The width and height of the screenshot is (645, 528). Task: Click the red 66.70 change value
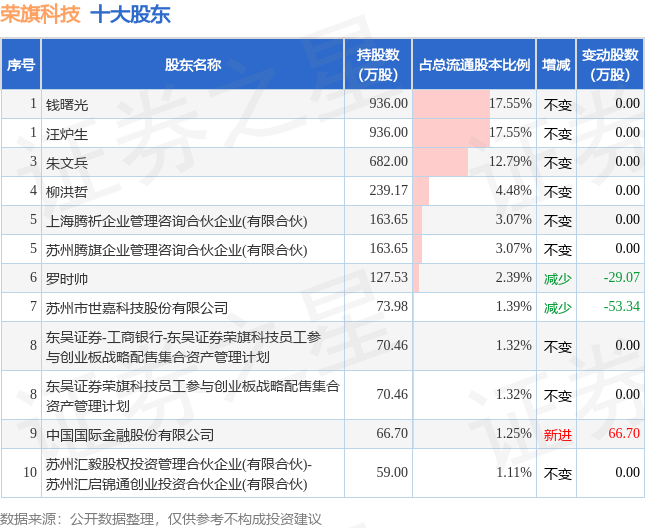pyautogui.click(x=624, y=433)
